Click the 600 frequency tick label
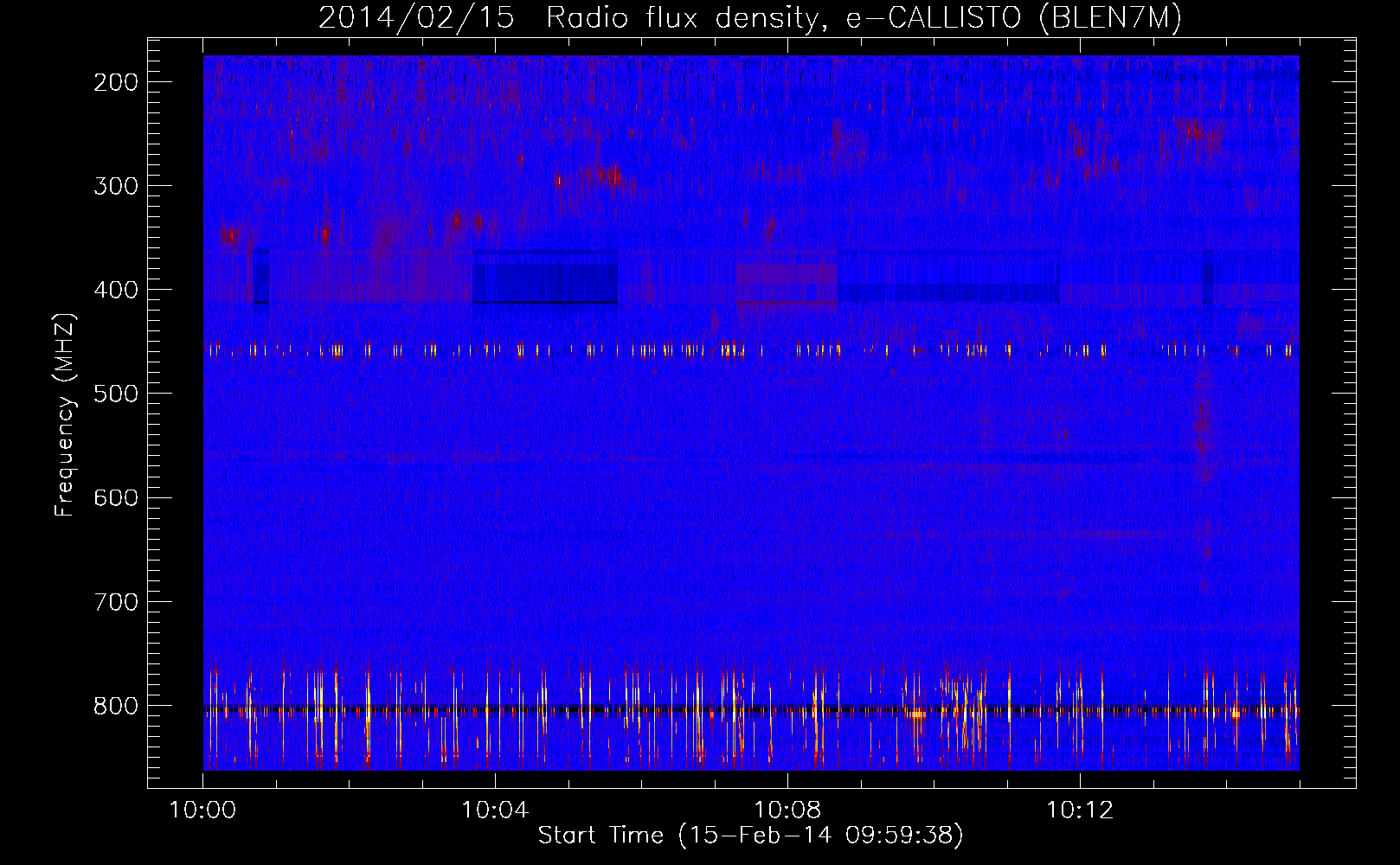The image size is (1400, 865). [x=116, y=497]
